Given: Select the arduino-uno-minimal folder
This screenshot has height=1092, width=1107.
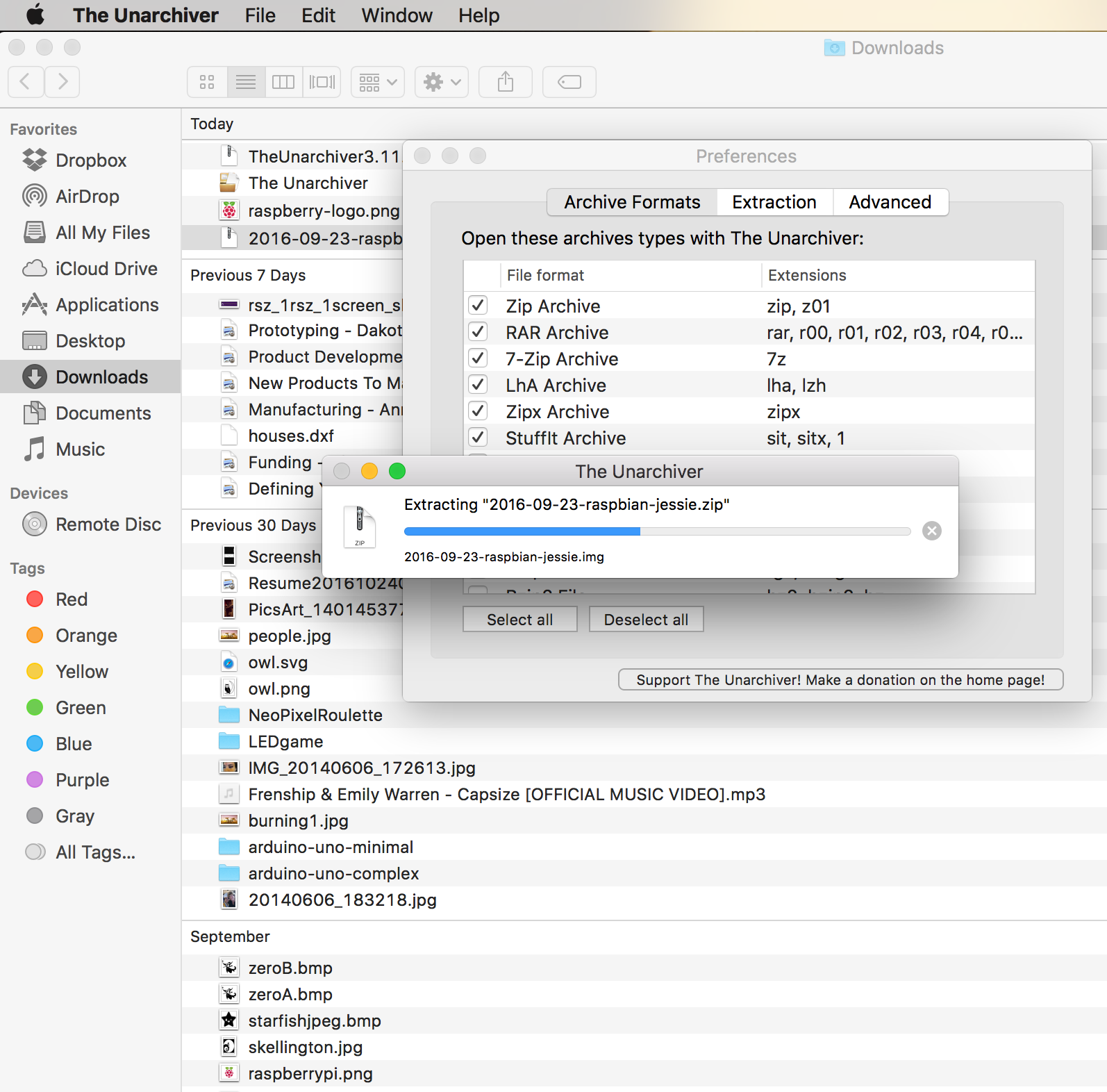Looking at the screenshot, I should (x=644, y=847).
